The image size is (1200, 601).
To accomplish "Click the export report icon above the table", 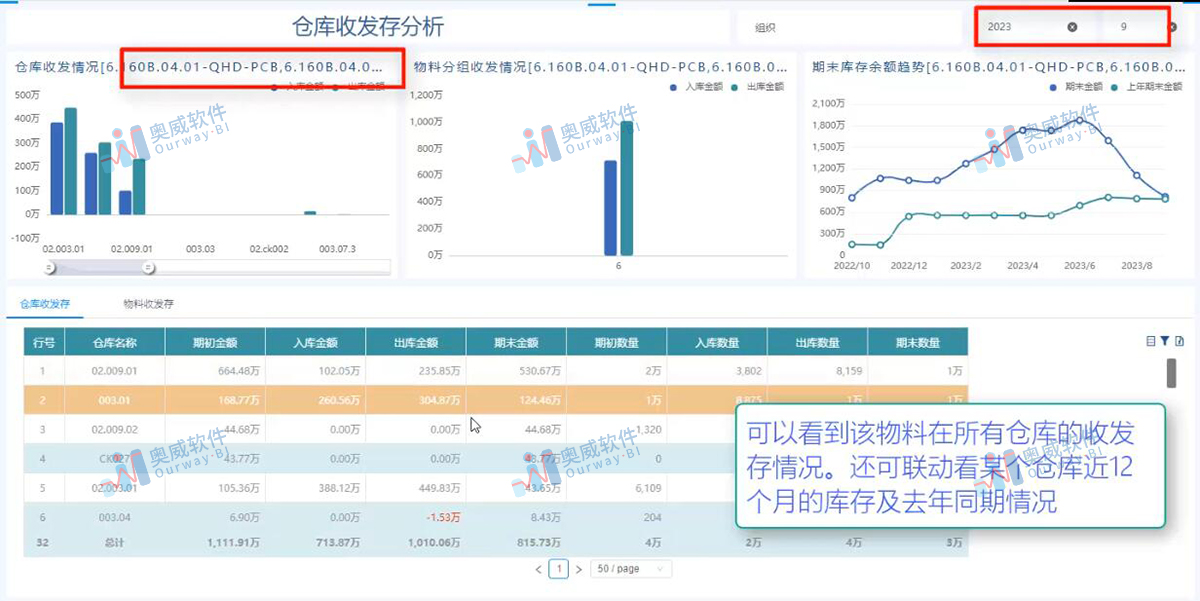I will click(1180, 339).
